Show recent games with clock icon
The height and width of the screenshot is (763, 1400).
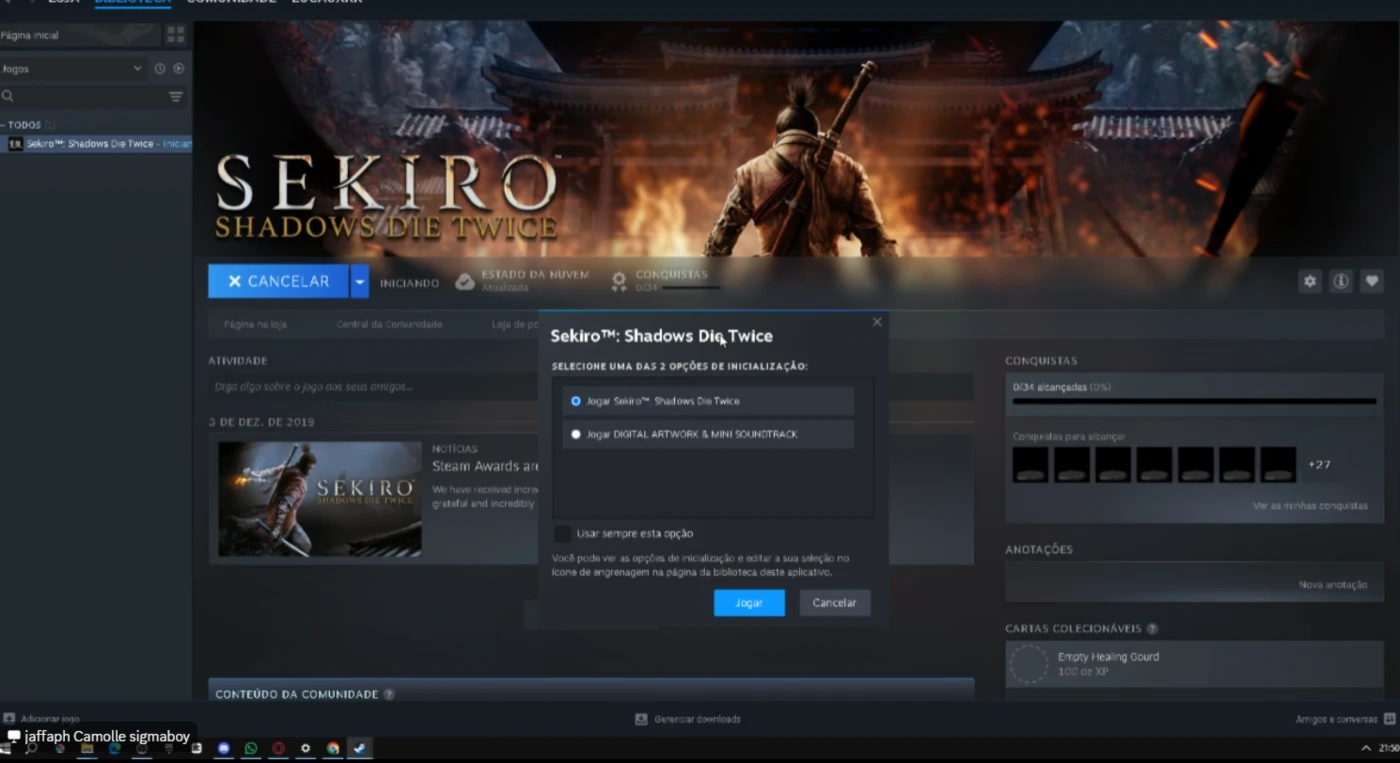tap(159, 69)
